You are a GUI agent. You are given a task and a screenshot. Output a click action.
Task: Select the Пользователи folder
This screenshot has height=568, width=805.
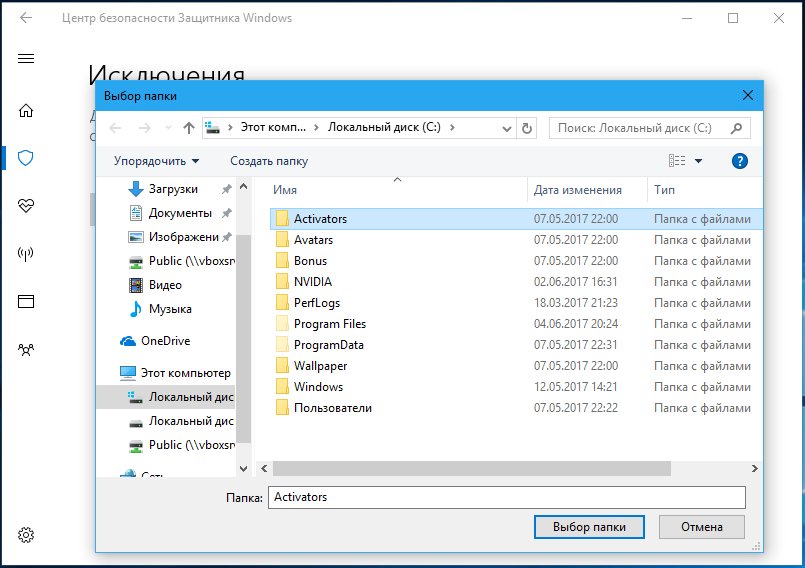(x=333, y=408)
